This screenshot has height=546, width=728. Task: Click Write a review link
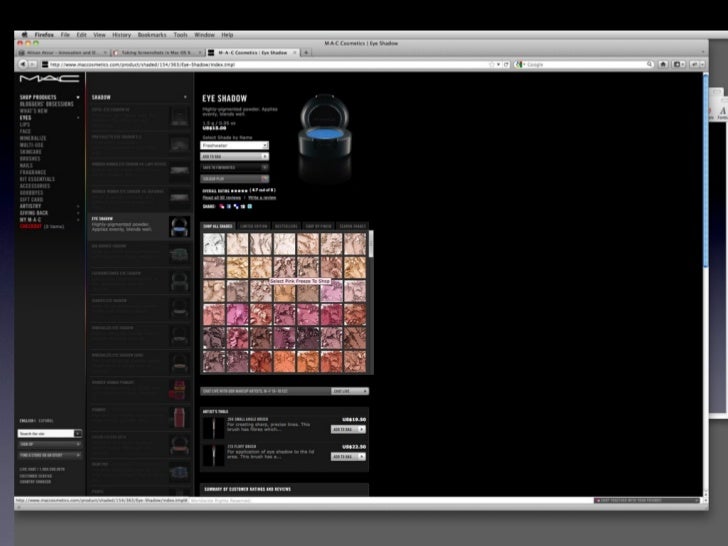262,198
